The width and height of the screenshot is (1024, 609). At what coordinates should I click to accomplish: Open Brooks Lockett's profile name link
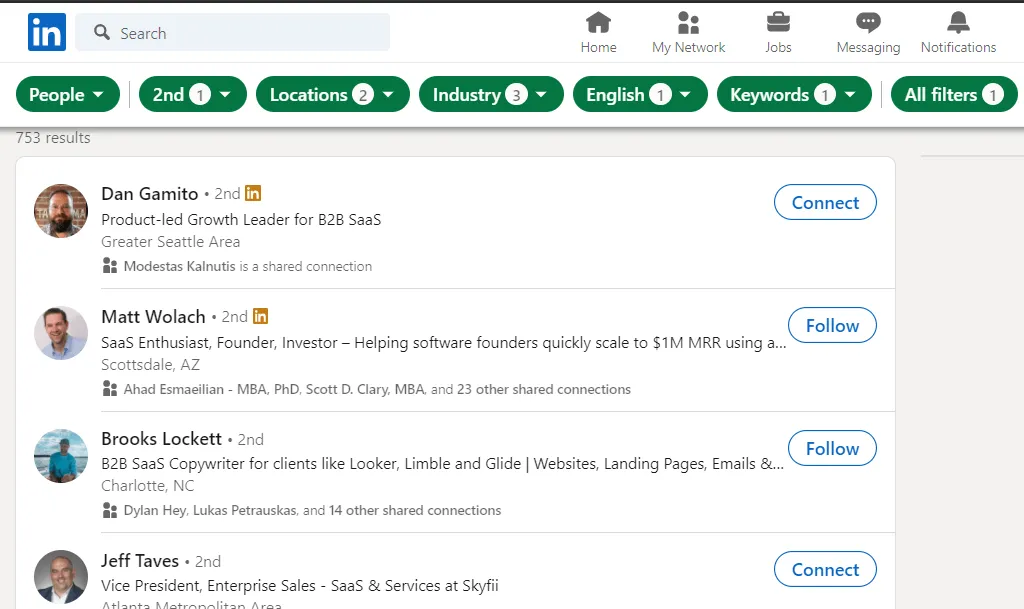tap(161, 439)
